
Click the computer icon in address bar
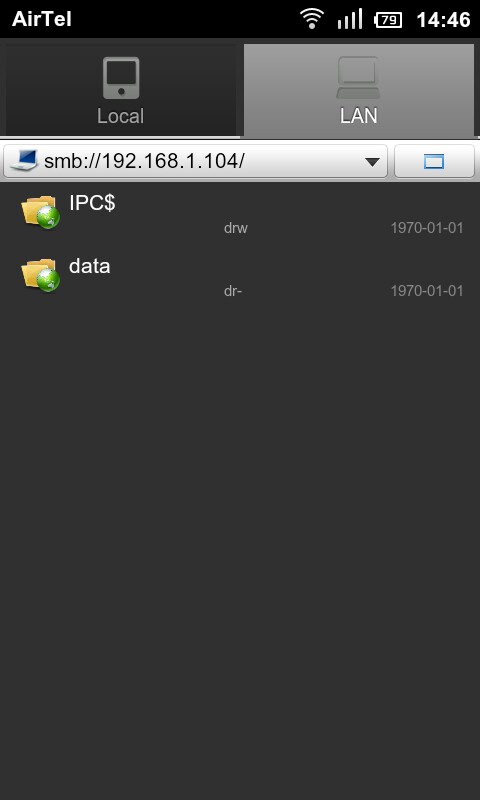(24, 160)
